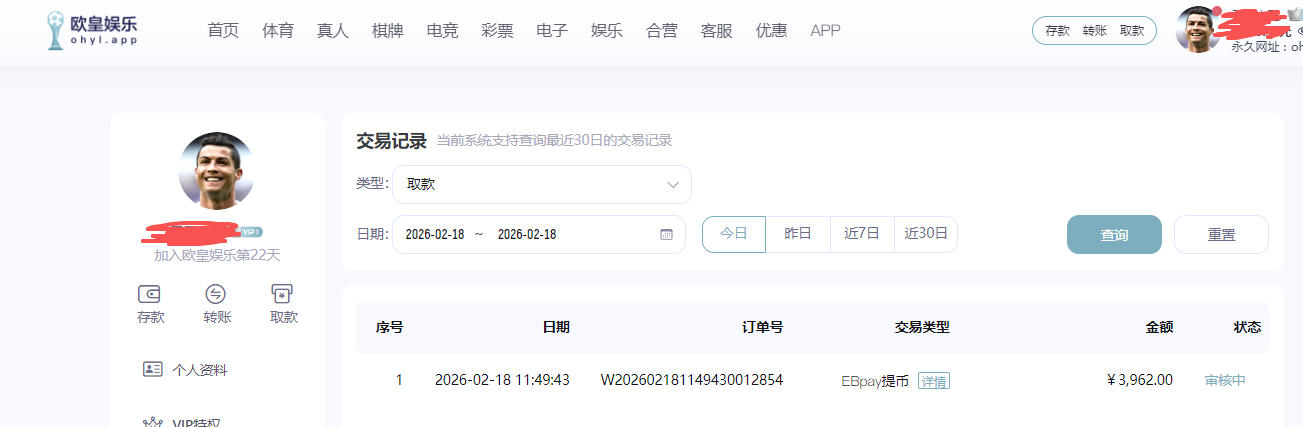The image size is (1303, 427).
Task: Open the 类型 dropdown showing 取款
Action: click(541, 185)
